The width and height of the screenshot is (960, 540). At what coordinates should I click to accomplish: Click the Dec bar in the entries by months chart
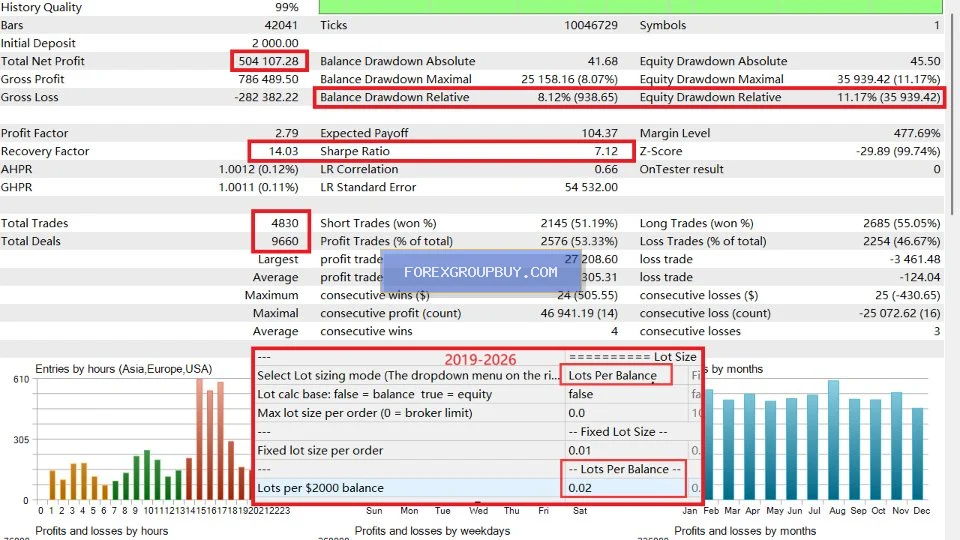click(917, 454)
